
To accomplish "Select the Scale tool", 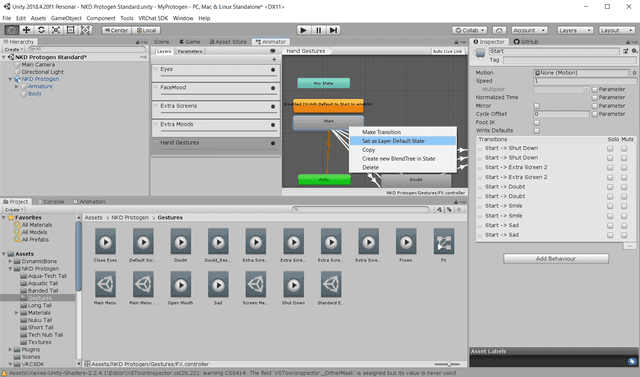I will tap(56, 30).
